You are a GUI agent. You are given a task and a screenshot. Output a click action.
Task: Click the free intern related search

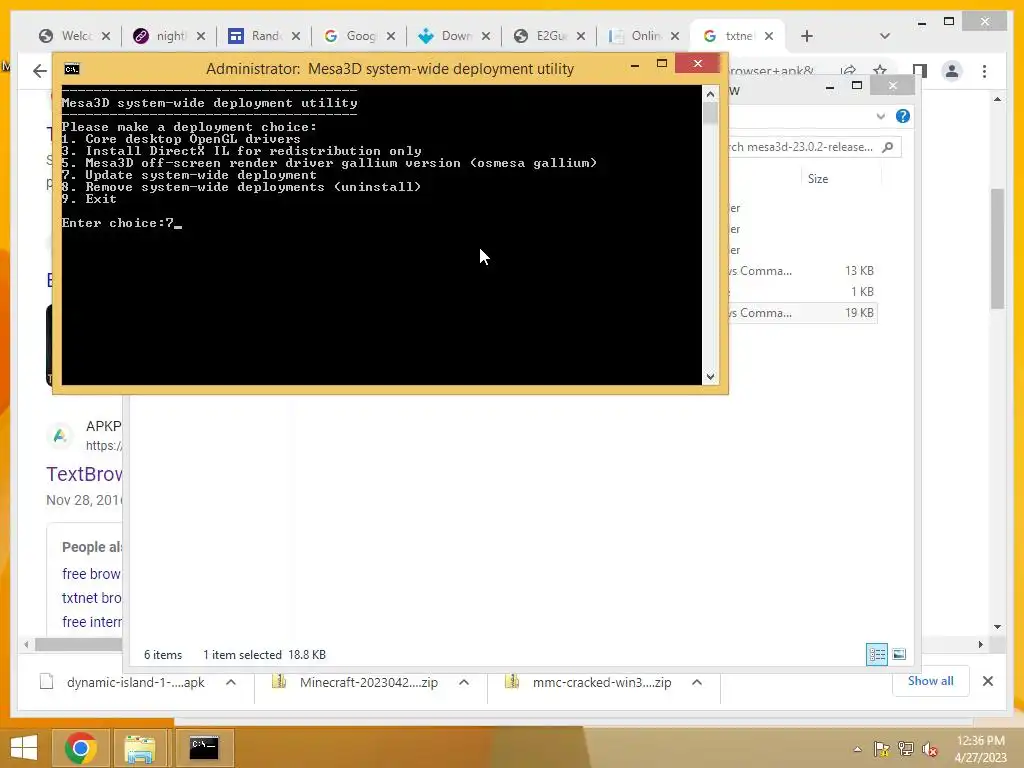point(91,622)
